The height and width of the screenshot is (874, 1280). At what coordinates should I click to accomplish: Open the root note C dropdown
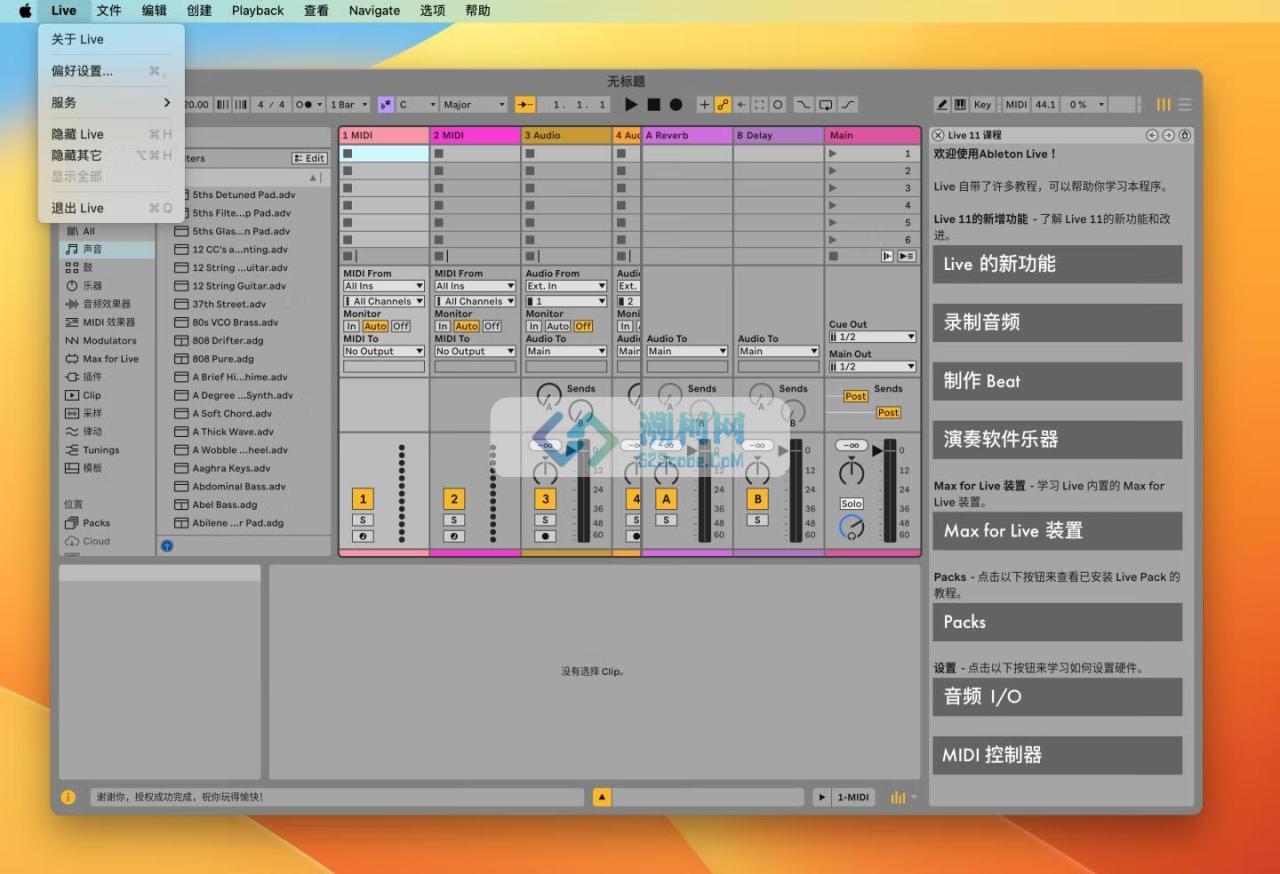click(x=417, y=104)
